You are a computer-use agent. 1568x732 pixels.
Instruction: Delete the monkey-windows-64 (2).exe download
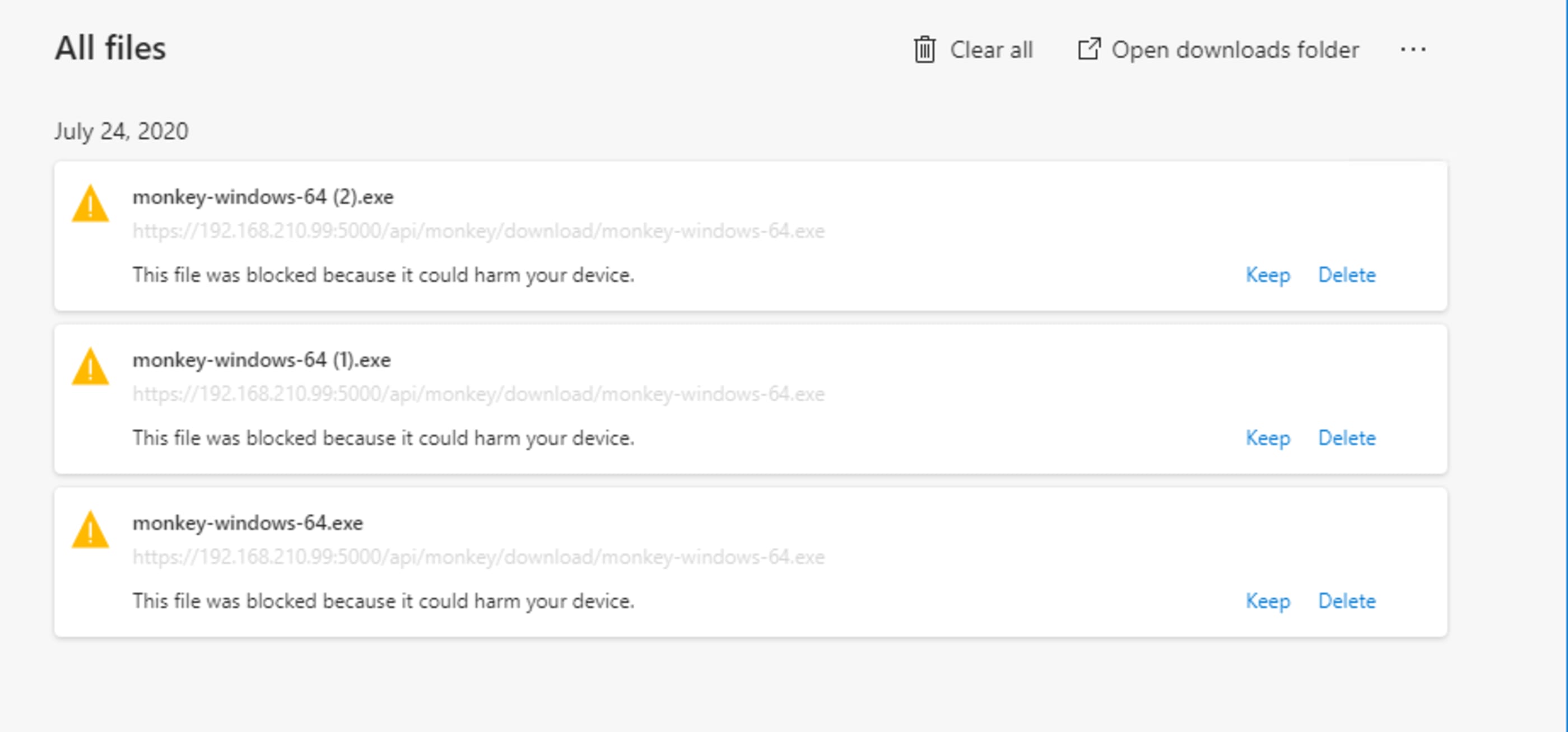tap(1346, 275)
